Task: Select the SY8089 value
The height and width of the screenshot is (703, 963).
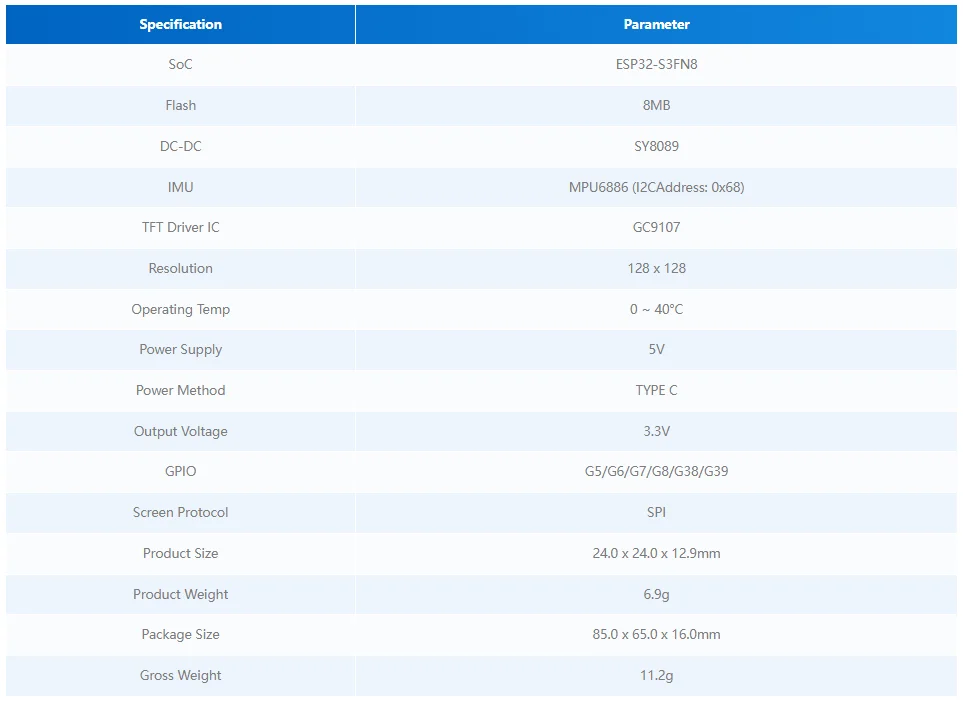Action: (657, 146)
